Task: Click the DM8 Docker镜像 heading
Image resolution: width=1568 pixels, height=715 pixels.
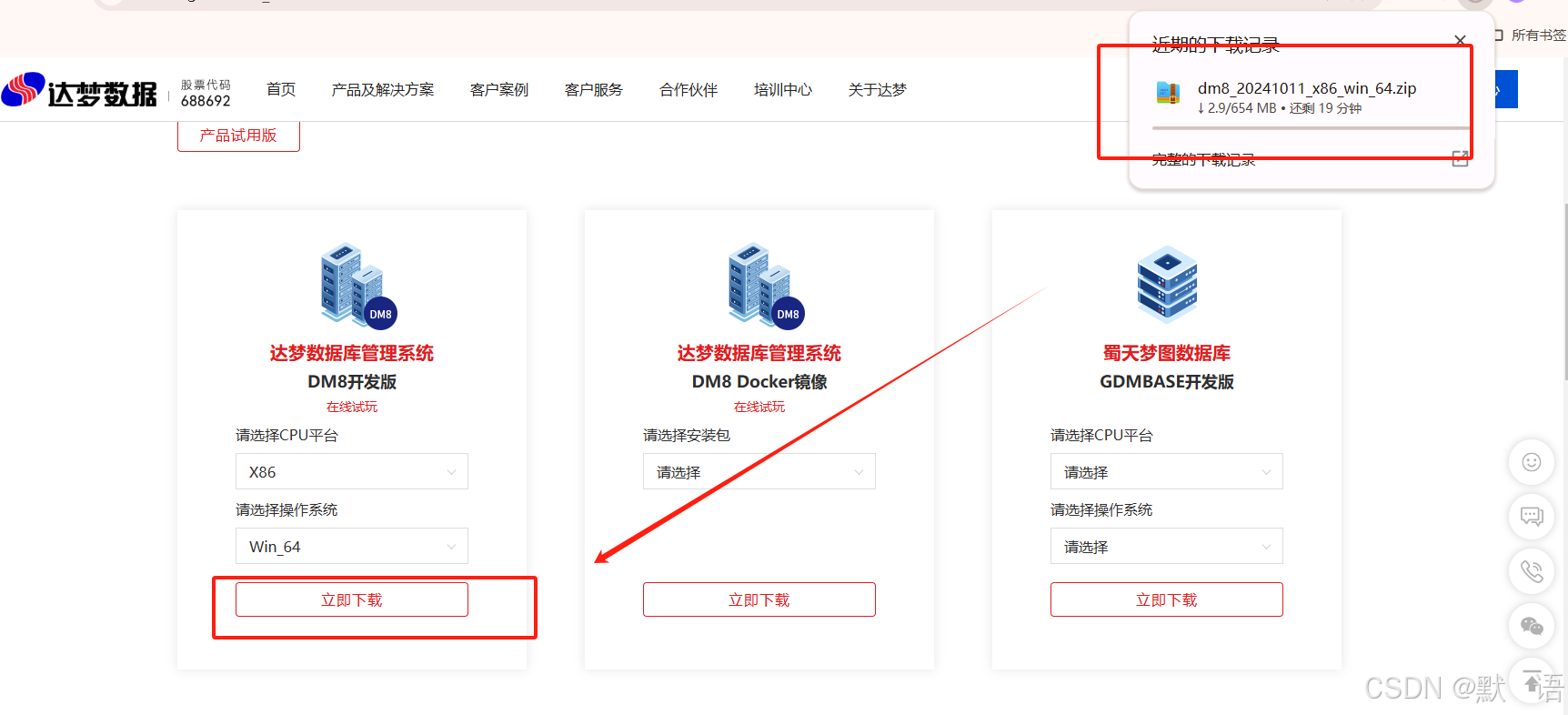Action: coord(759,381)
